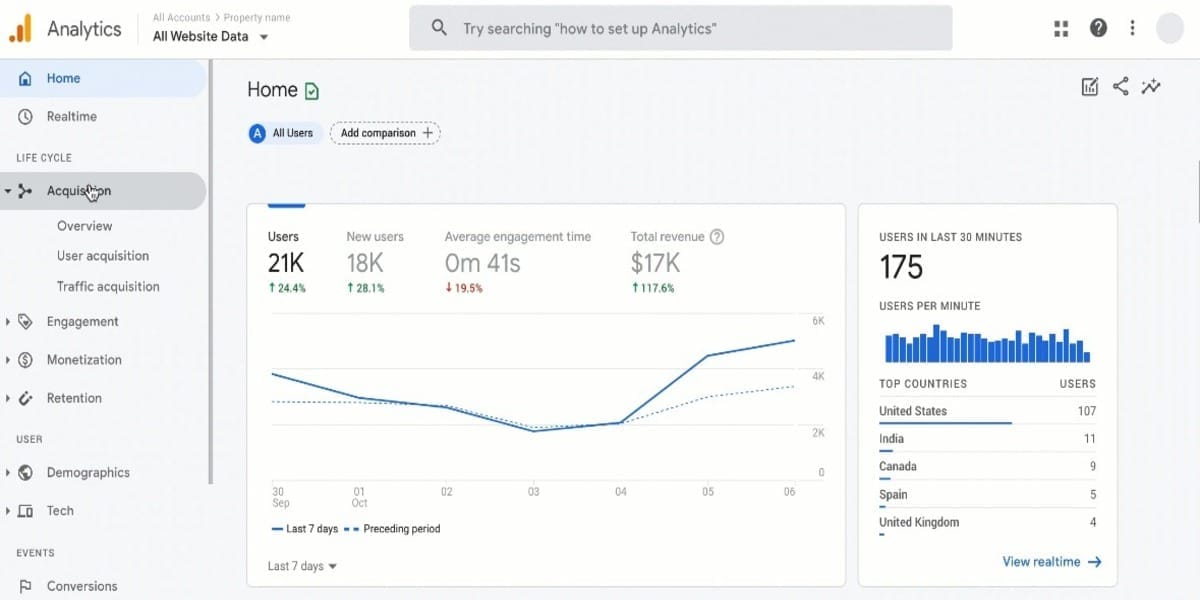
Task: Switch to the Traffic acquisition report
Action: (x=105, y=286)
